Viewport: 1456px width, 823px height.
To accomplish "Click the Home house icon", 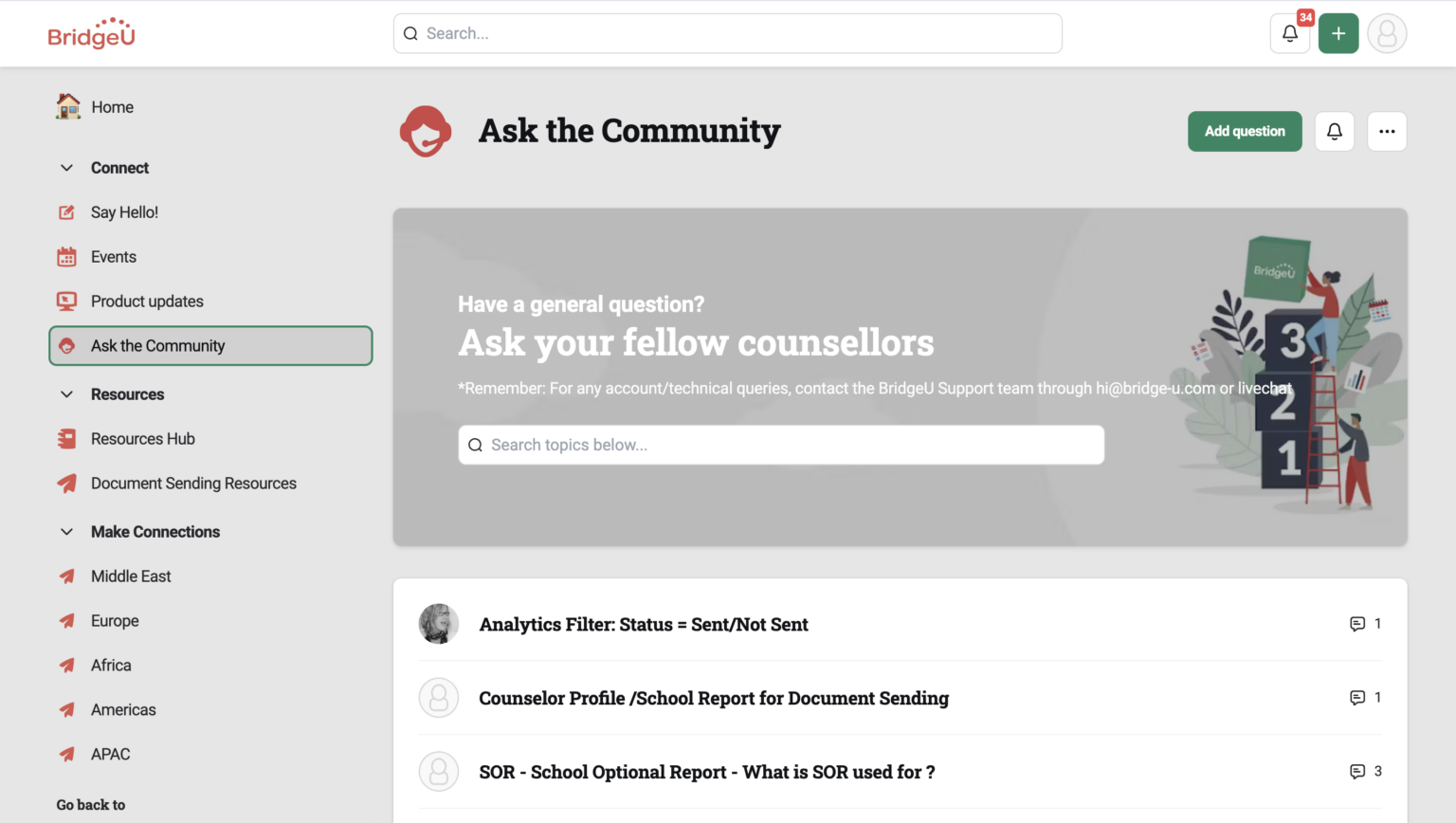I will (67, 107).
